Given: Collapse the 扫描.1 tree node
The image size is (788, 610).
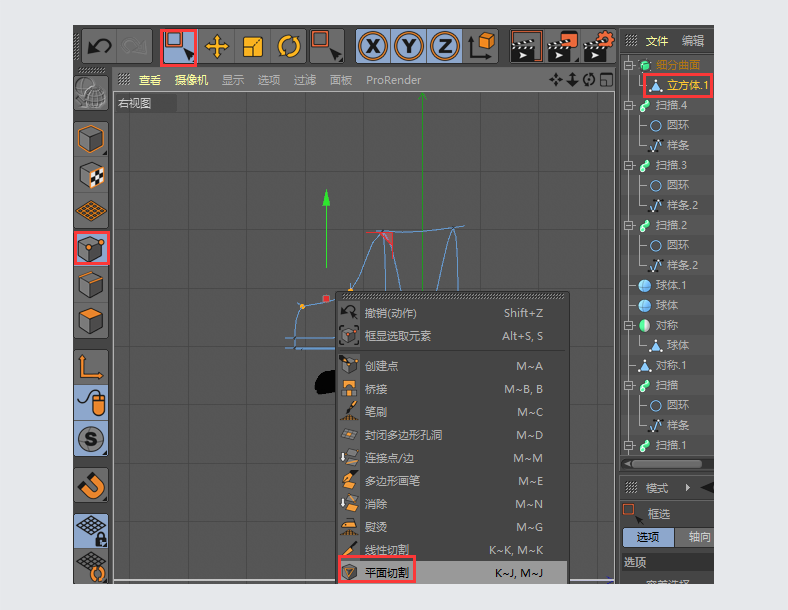Looking at the screenshot, I should [629, 445].
